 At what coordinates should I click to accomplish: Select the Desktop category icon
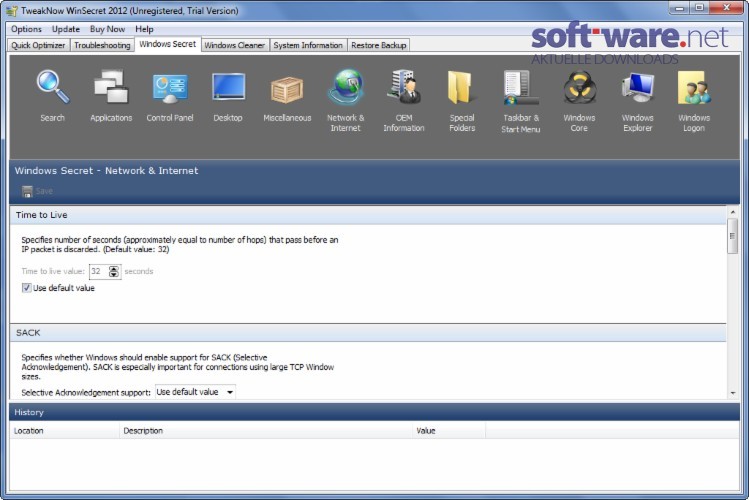[x=228, y=87]
